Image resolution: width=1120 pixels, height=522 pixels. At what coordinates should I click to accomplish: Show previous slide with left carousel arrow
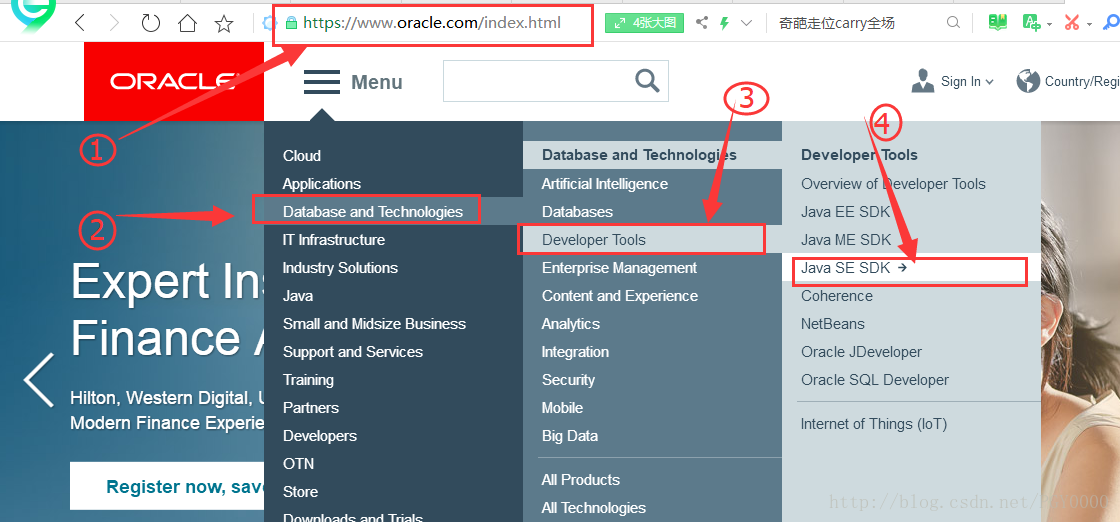(39, 380)
